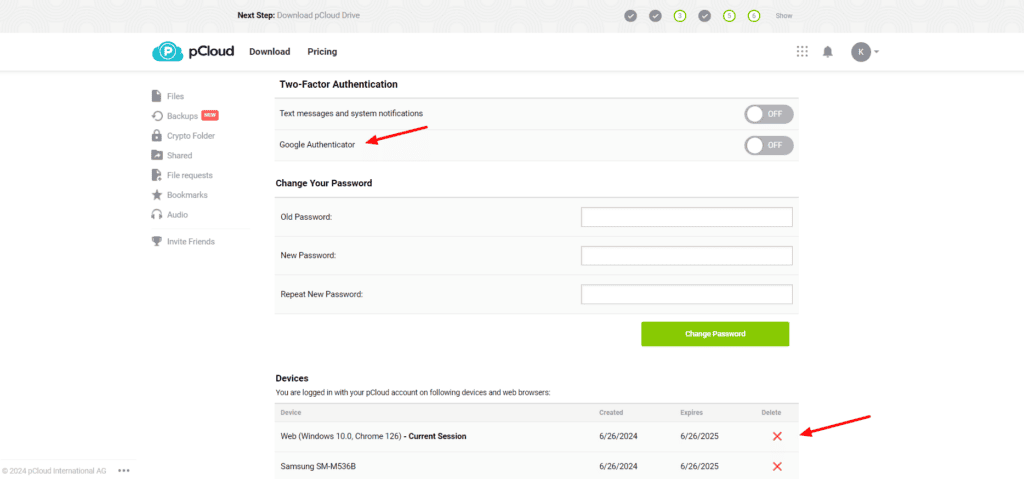Open File requests in the sidebar
Screen dimensions: 1024x479
tap(189, 175)
